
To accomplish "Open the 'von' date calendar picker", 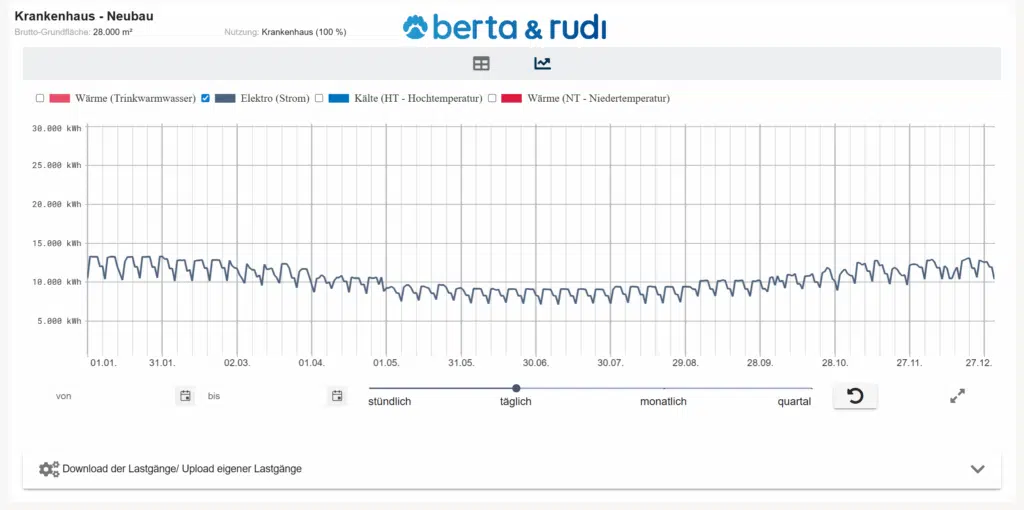I will click(x=185, y=396).
